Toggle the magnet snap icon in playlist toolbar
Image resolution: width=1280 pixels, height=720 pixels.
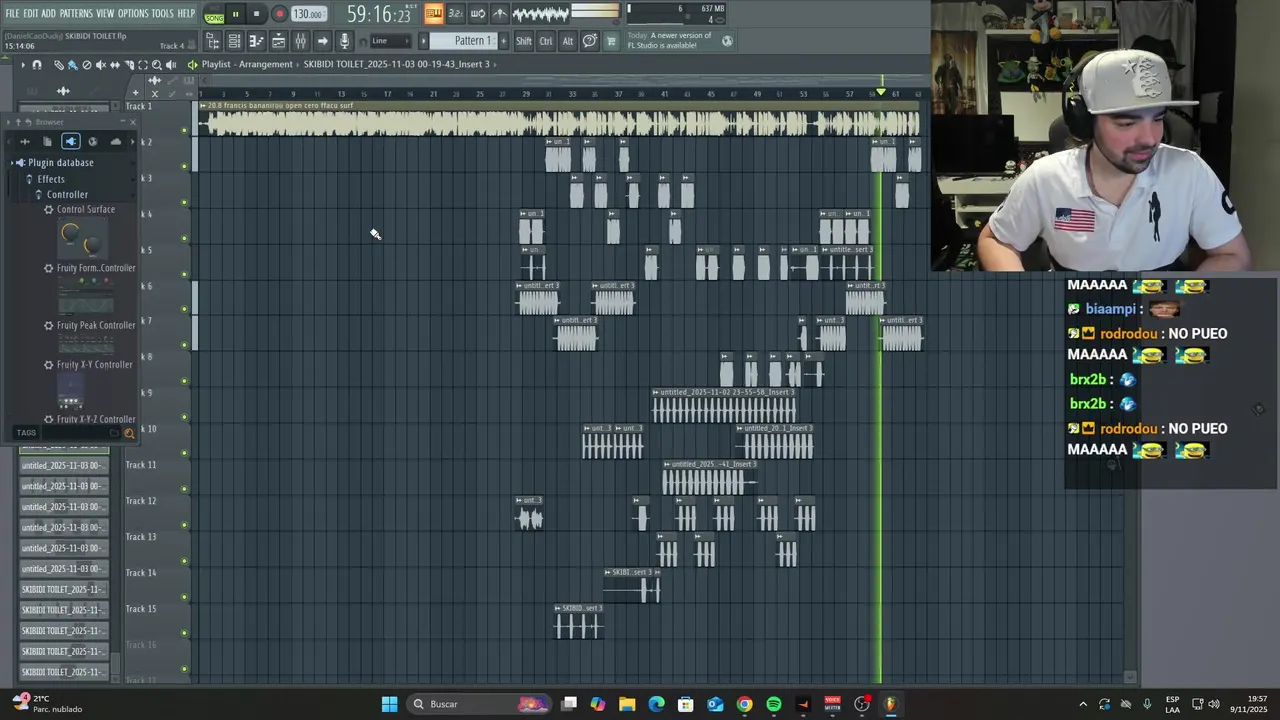tap(37, 65)
